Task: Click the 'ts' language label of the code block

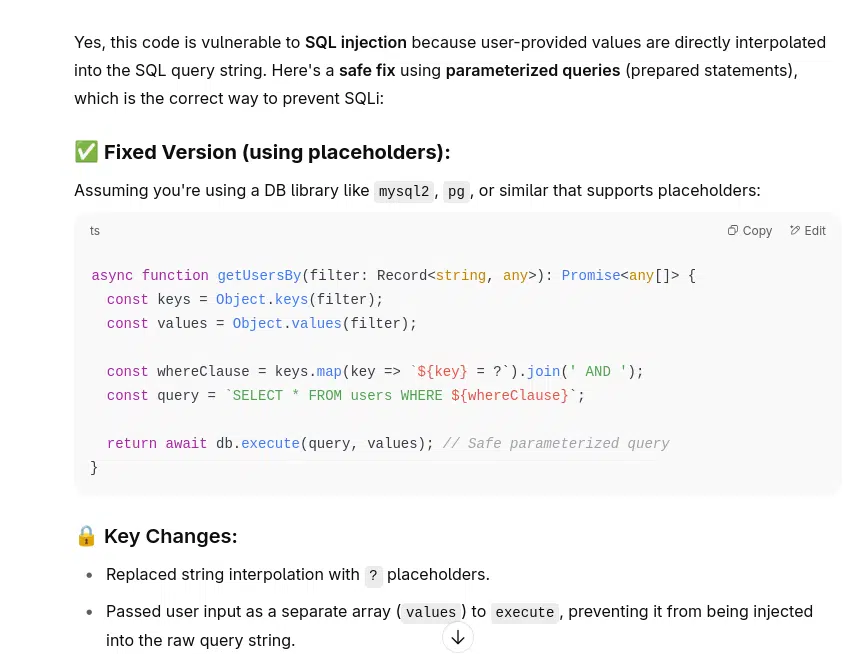Action: (95, 230)
